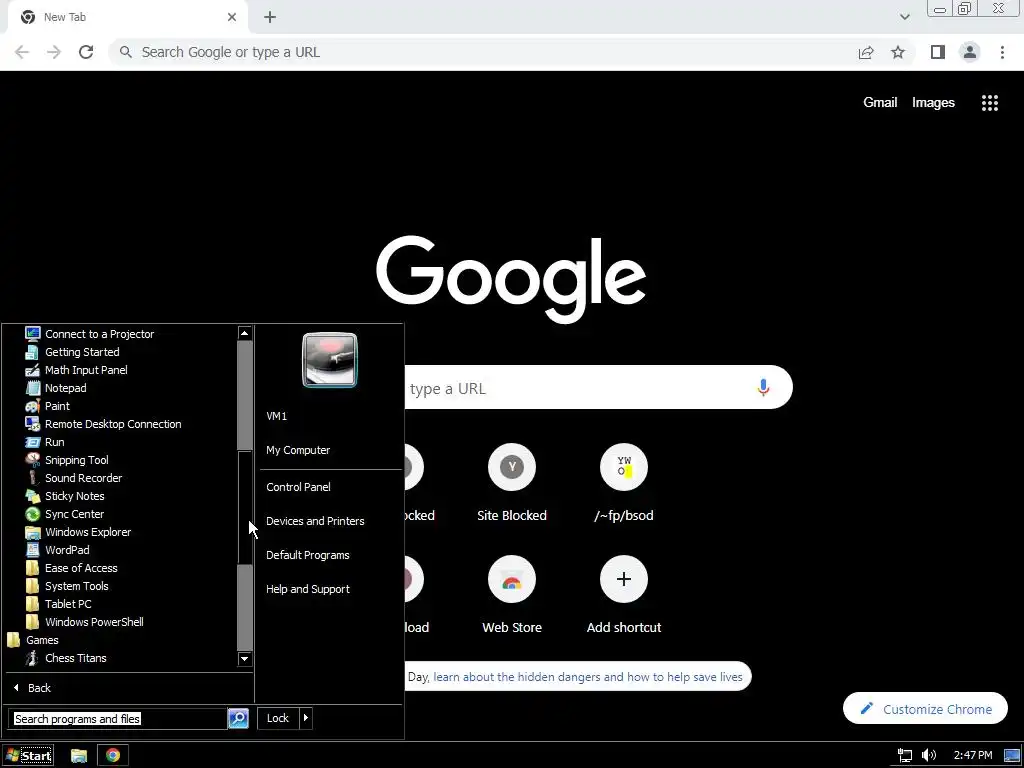Launch Chess Titans game
The image size is (1024, 768).
click(65, 658)
